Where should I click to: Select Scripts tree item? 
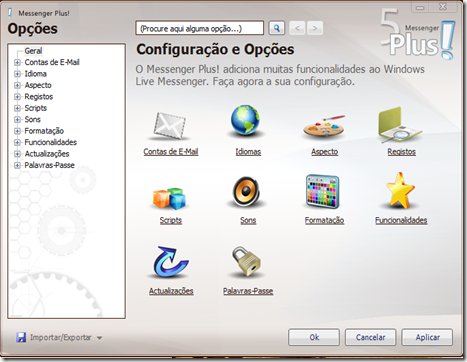pyautogui.click(x=35, y=108)
